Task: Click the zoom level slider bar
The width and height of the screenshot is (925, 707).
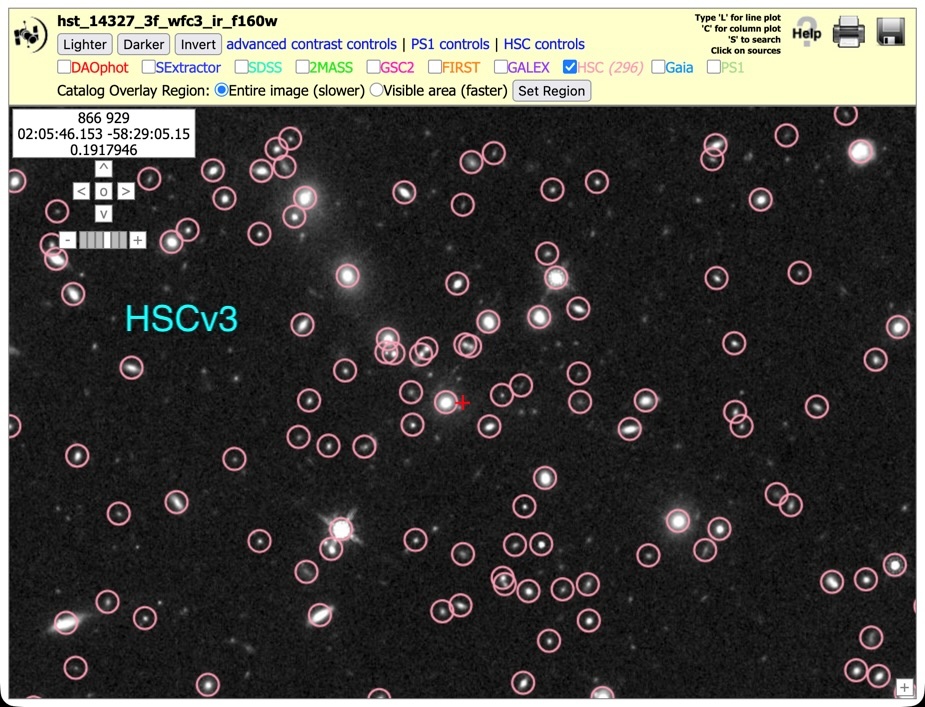Action: tap(103, 240)
